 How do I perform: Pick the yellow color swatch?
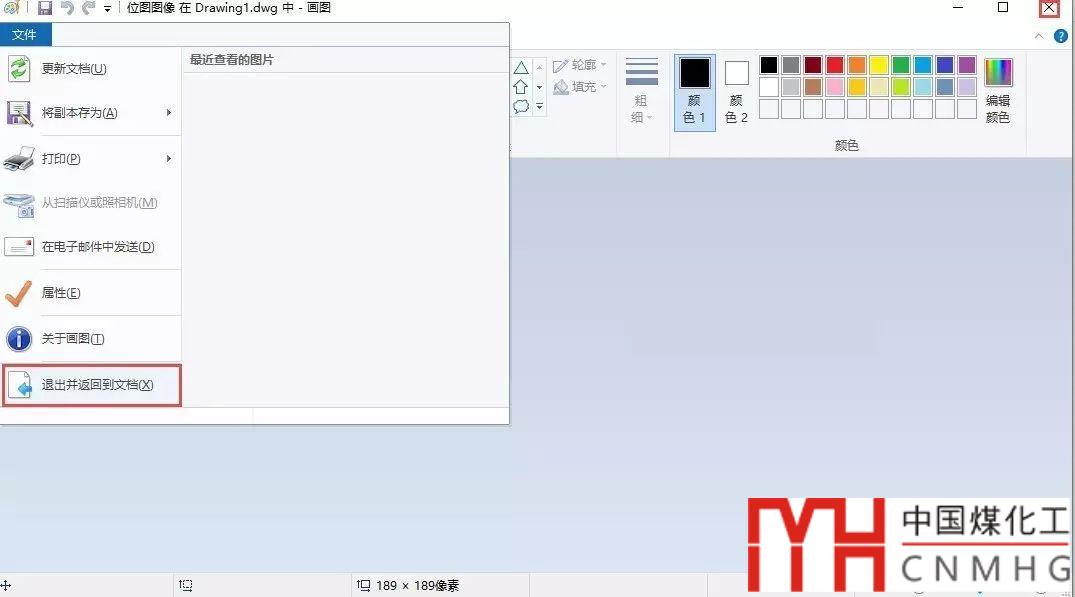[879, 65]
